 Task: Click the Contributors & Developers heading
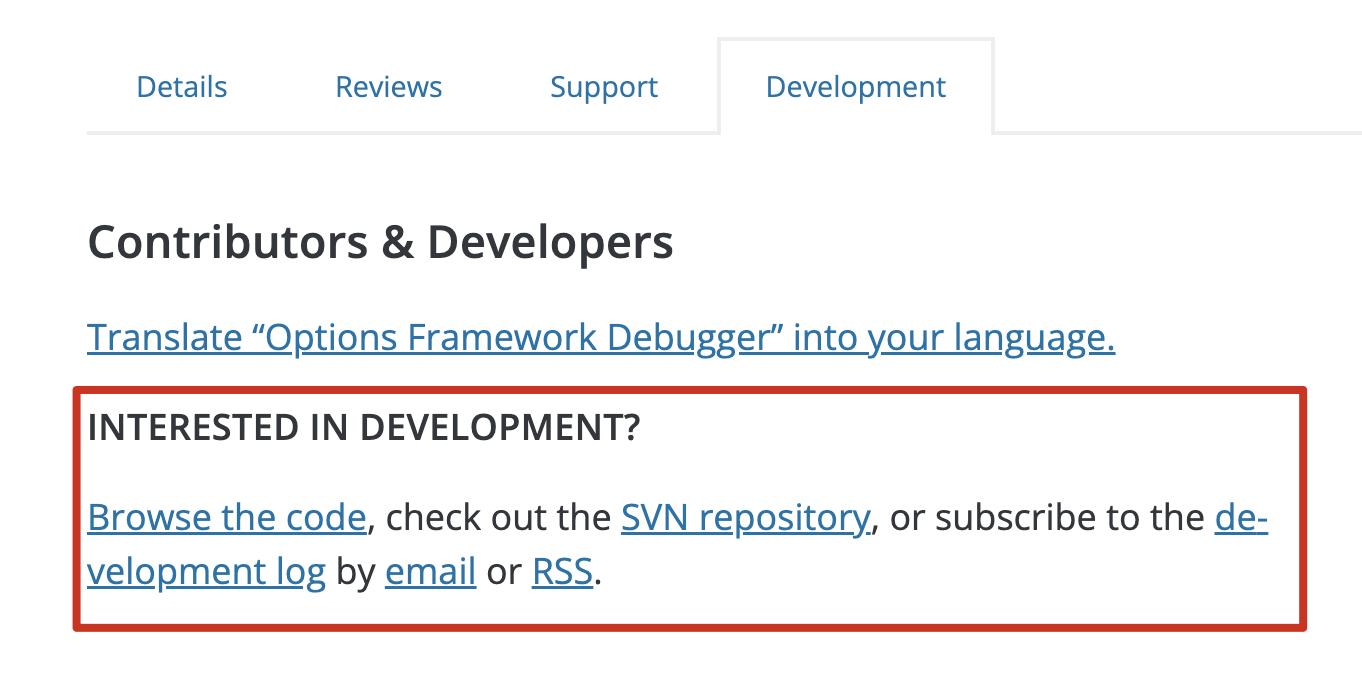click(x=380, y=243)
